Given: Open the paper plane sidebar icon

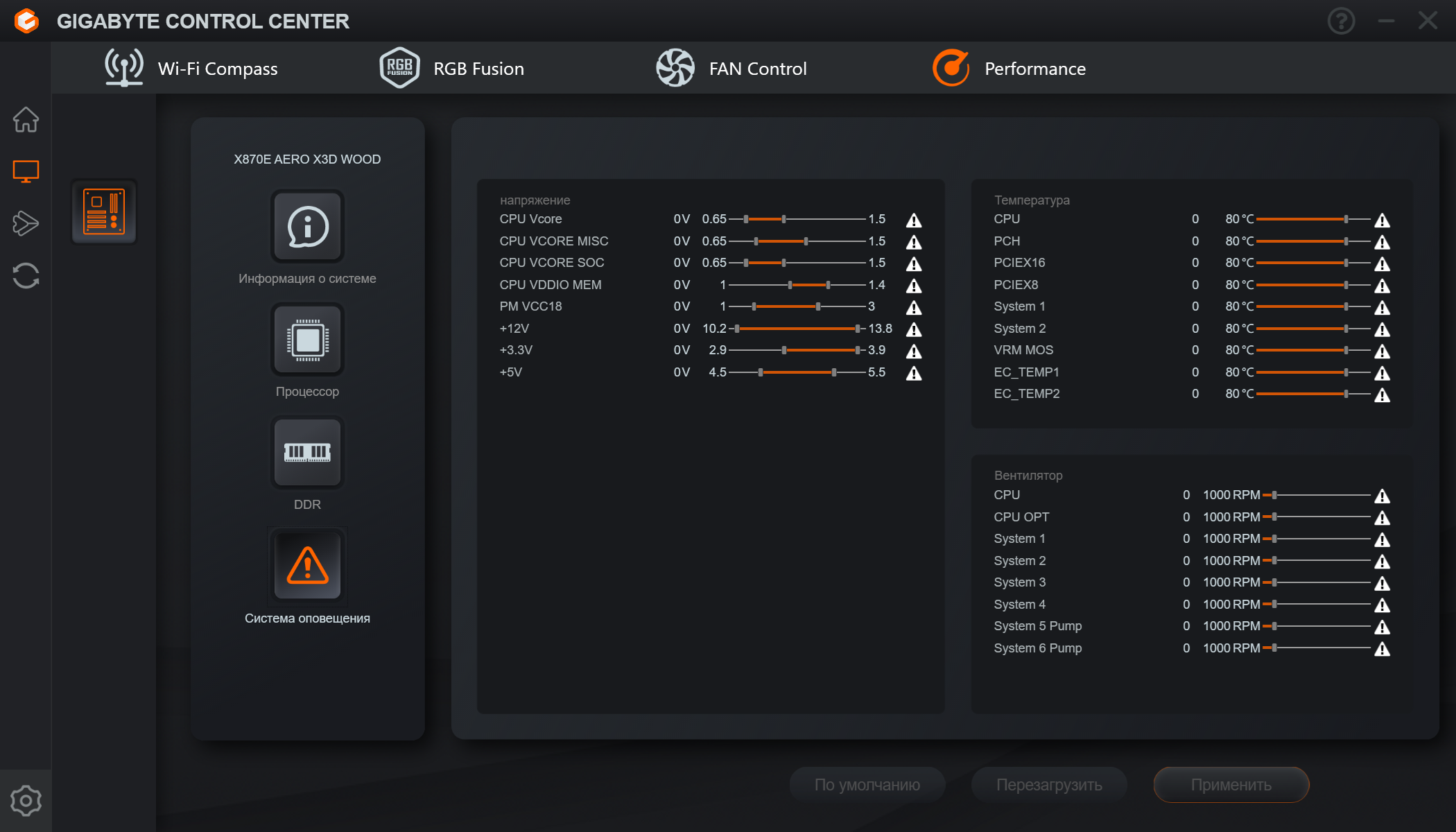Looking at the screenshot, I should click(26, 223).
